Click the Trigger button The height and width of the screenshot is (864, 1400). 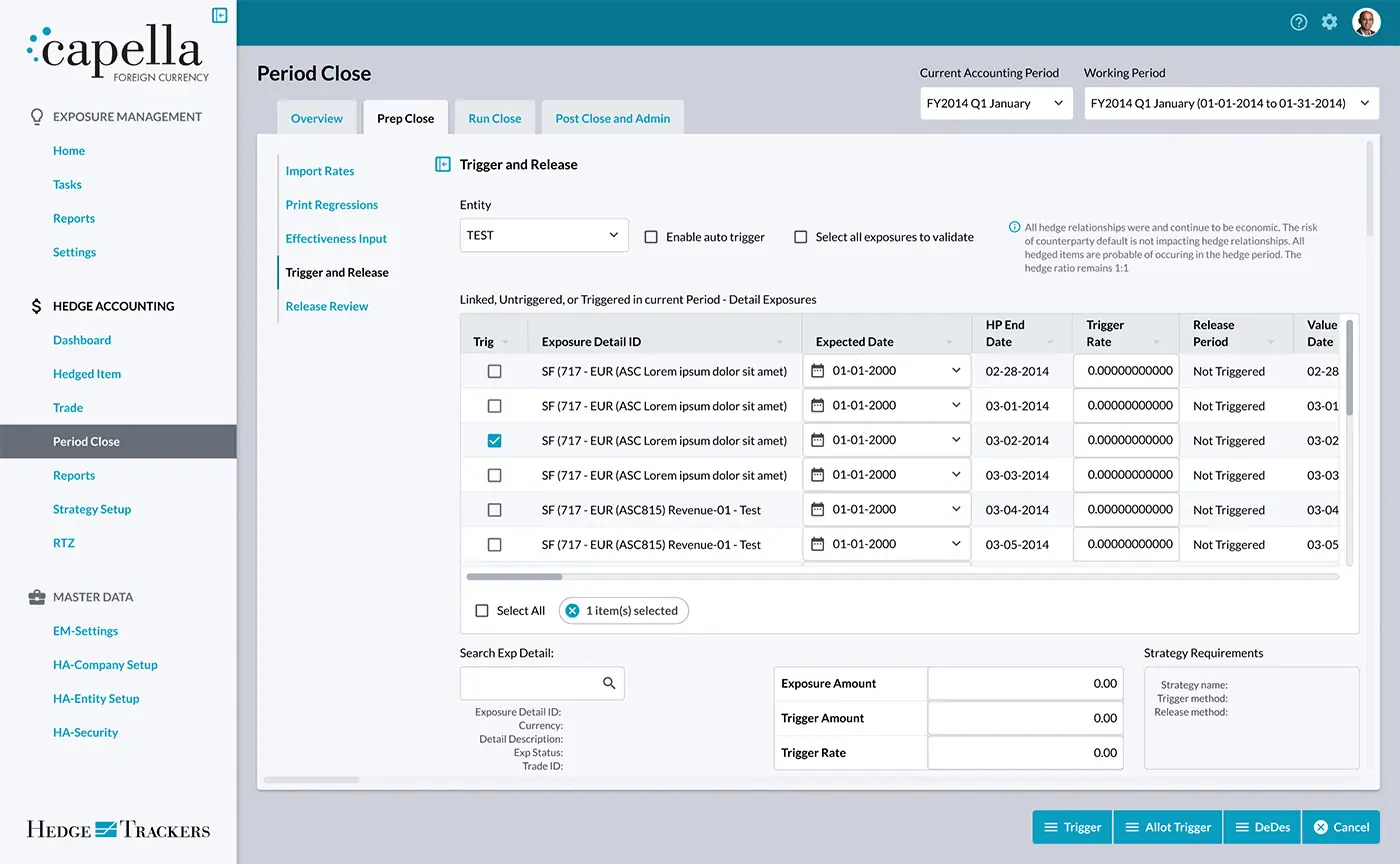[1072, 827]
